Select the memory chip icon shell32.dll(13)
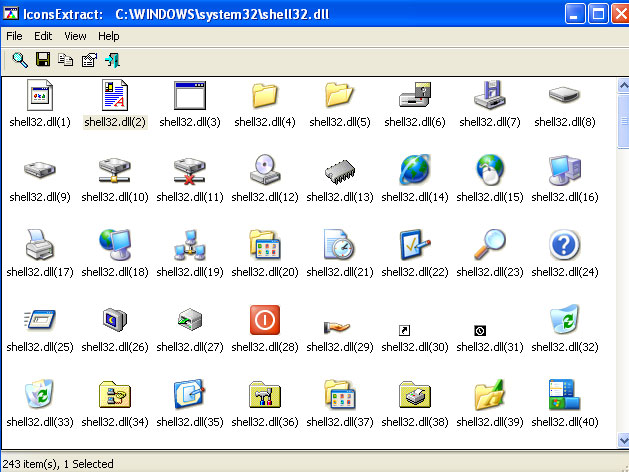This screenshot has height=472, width=629. (340, 172)
